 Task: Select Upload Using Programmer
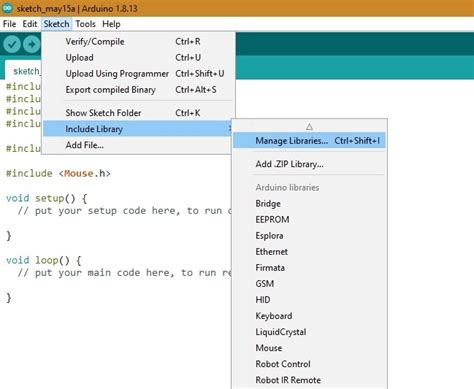coord(138,74)
